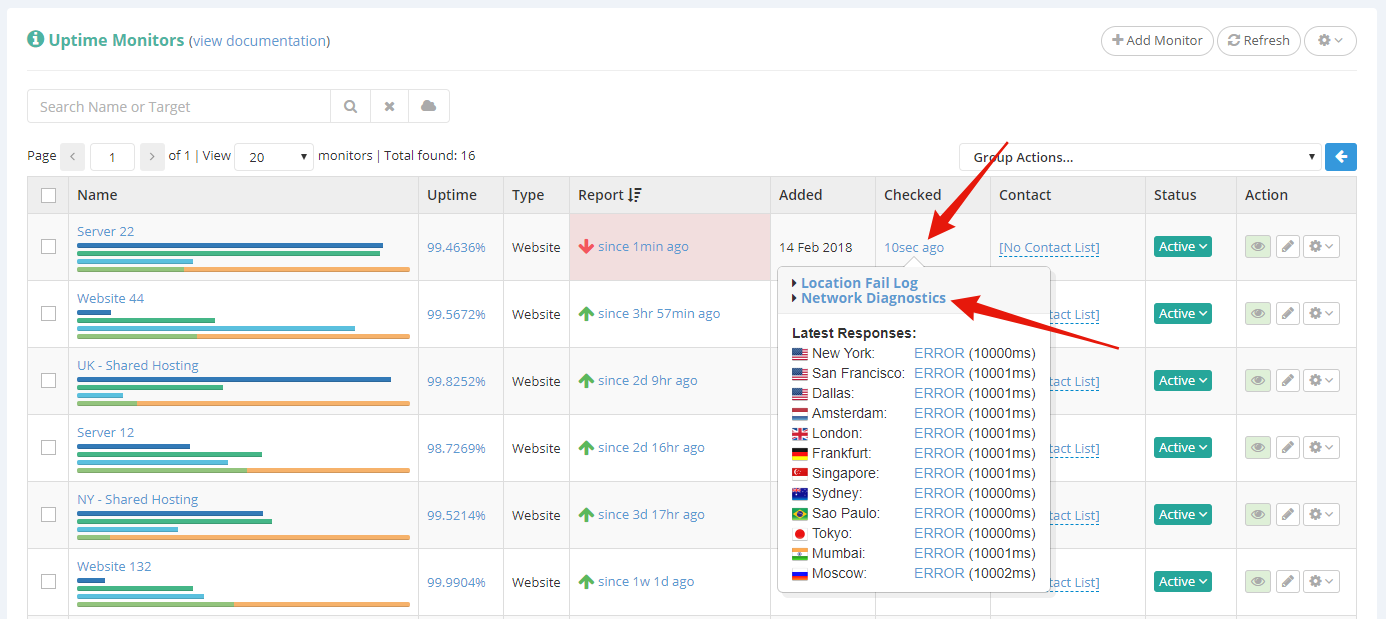Go to next page arrow
This screenshot has height=619, width=1386.
[152, 157]
